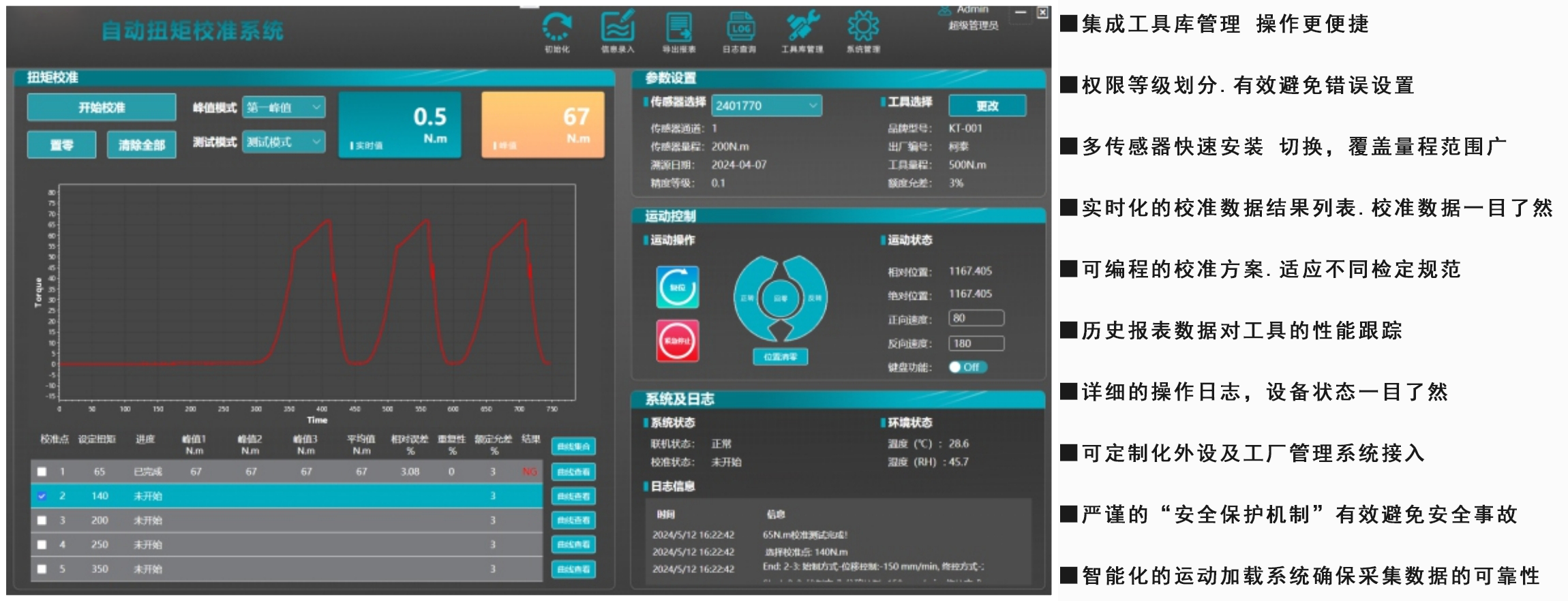The height and width of the screenshot is (601, 1568).
Task: Click the 反转 reverse rotation arc
Action: [x=813, y=298]
